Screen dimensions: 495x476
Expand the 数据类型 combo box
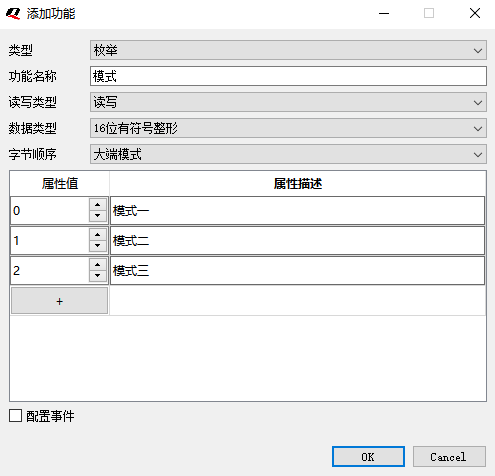coord(288,128)
